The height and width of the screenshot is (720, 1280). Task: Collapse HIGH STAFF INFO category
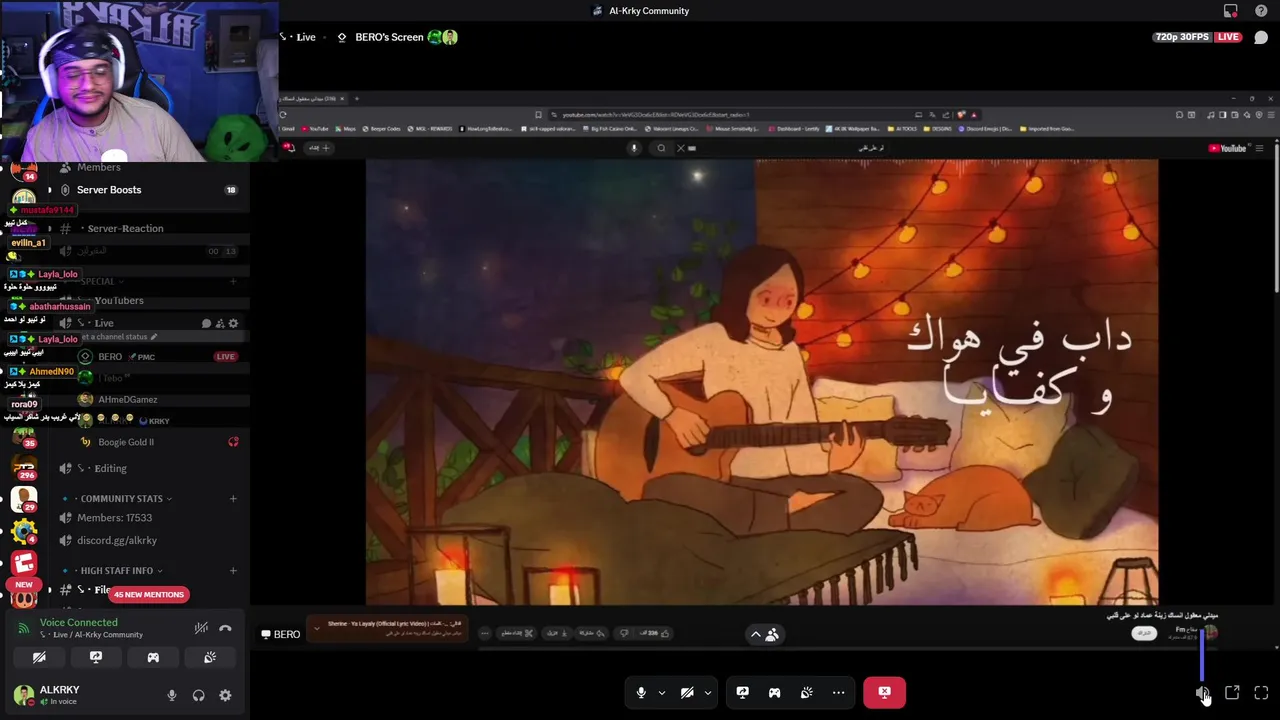click(117, 570)
